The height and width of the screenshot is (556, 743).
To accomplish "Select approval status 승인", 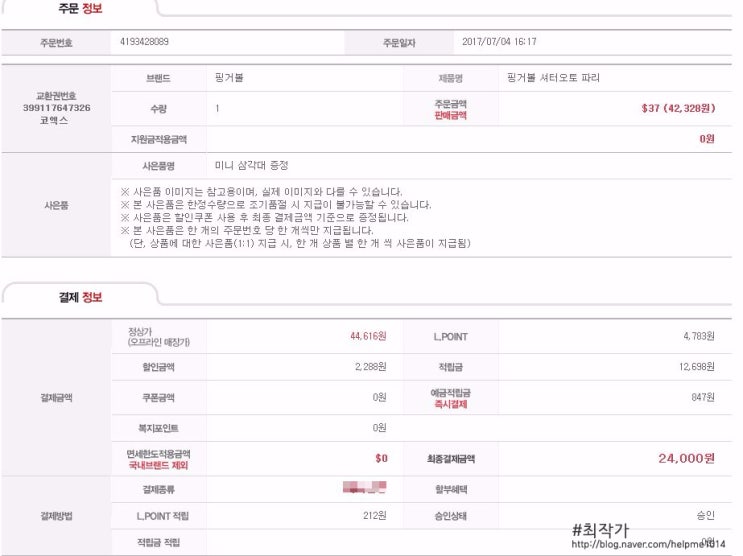I will point(706,515).
